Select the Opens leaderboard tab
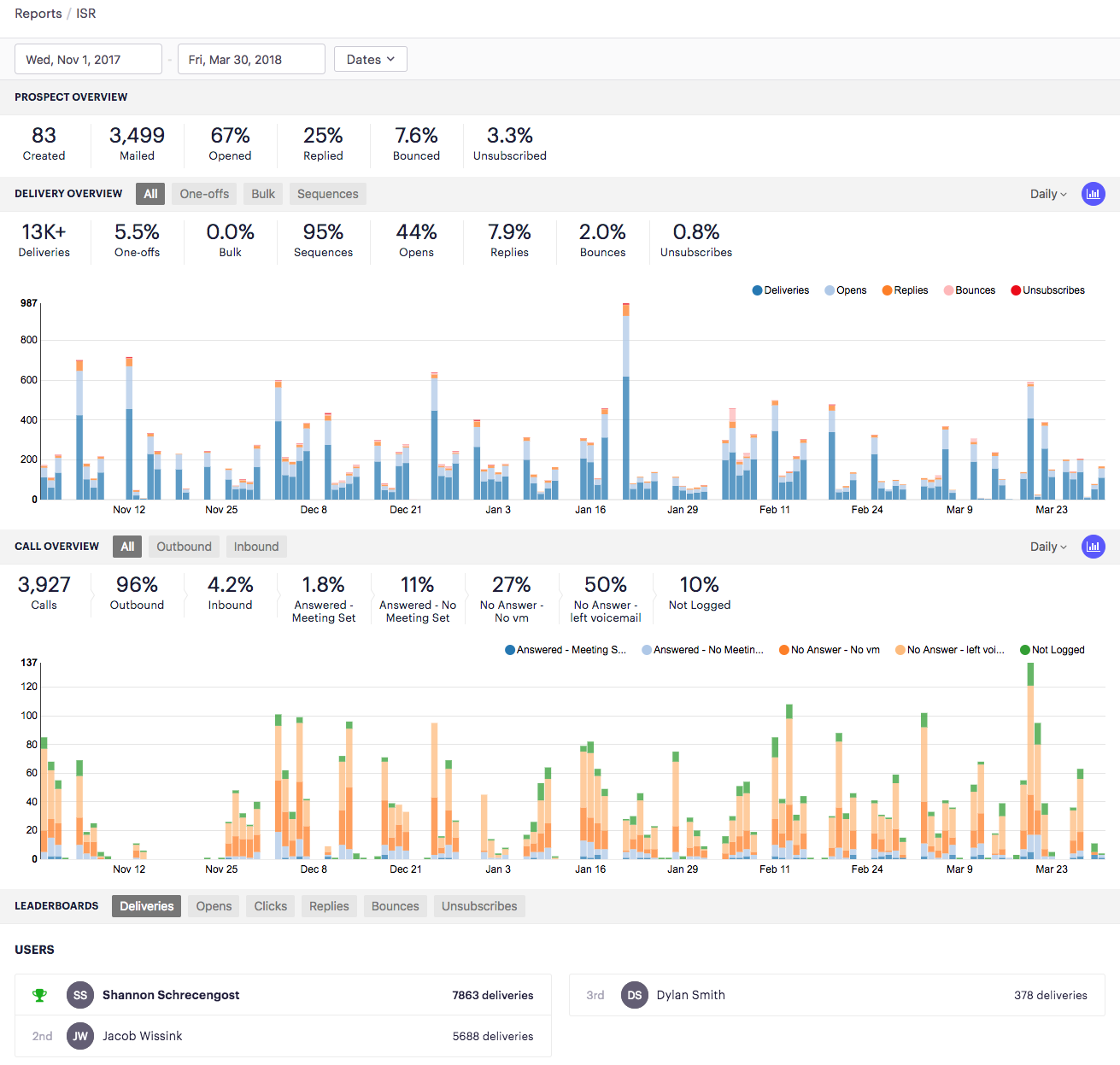The width and height of the screenshot is (1120, 1065). point(213,906)
